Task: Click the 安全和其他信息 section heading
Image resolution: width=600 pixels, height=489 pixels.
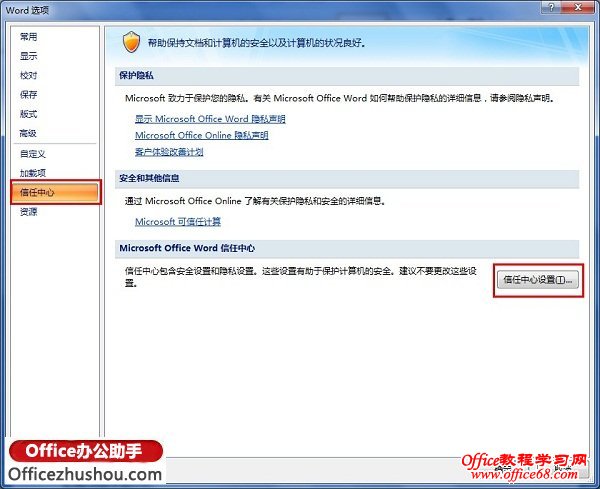Action: (149, 178)
